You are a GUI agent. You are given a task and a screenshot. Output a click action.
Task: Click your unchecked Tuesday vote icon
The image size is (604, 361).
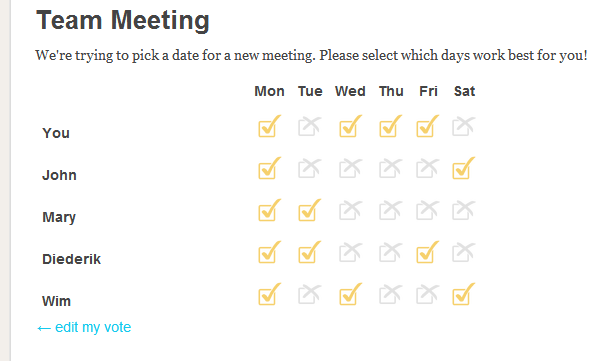coord(310,126)
